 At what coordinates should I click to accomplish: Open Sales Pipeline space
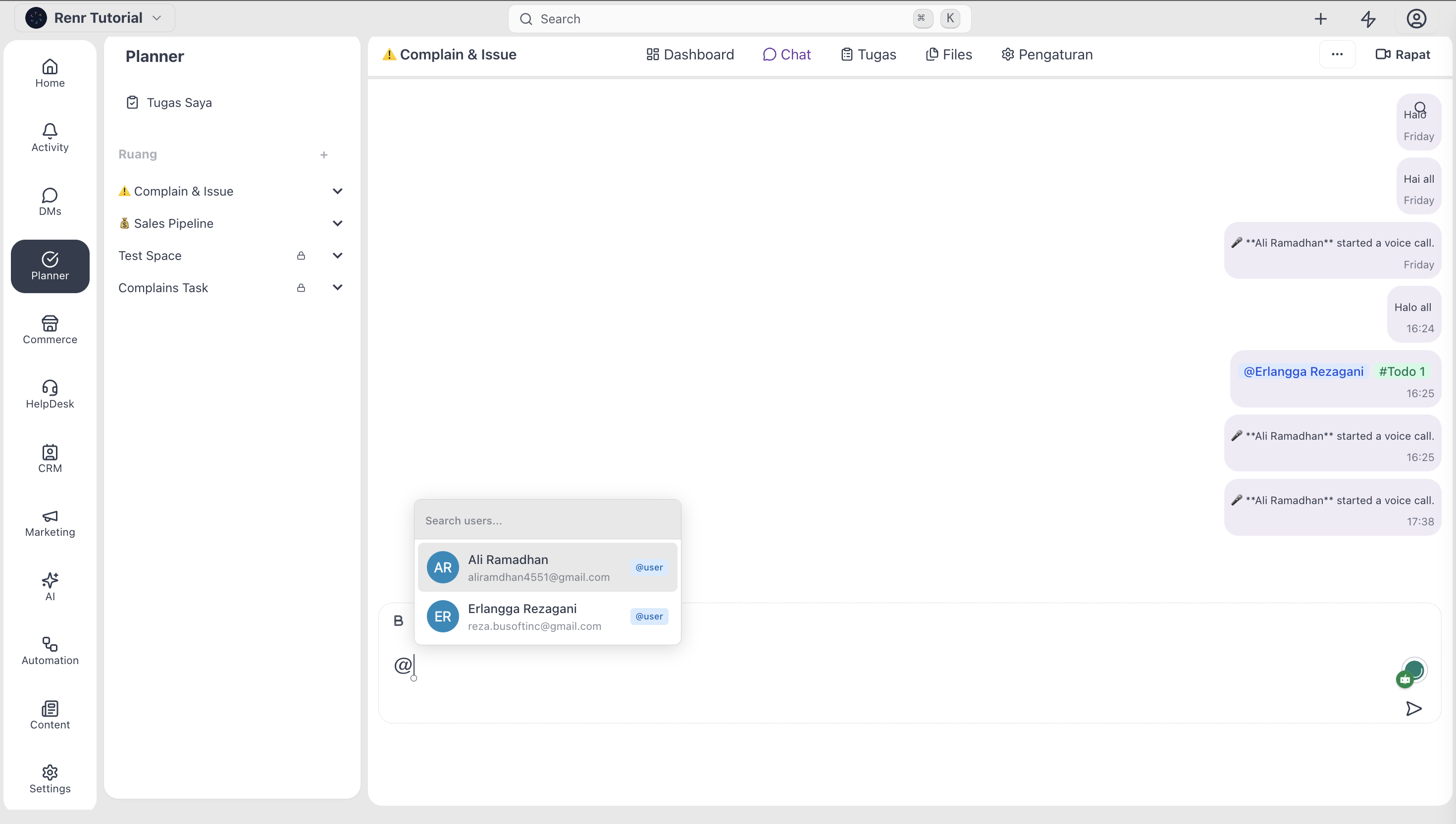tap(166, 223)
